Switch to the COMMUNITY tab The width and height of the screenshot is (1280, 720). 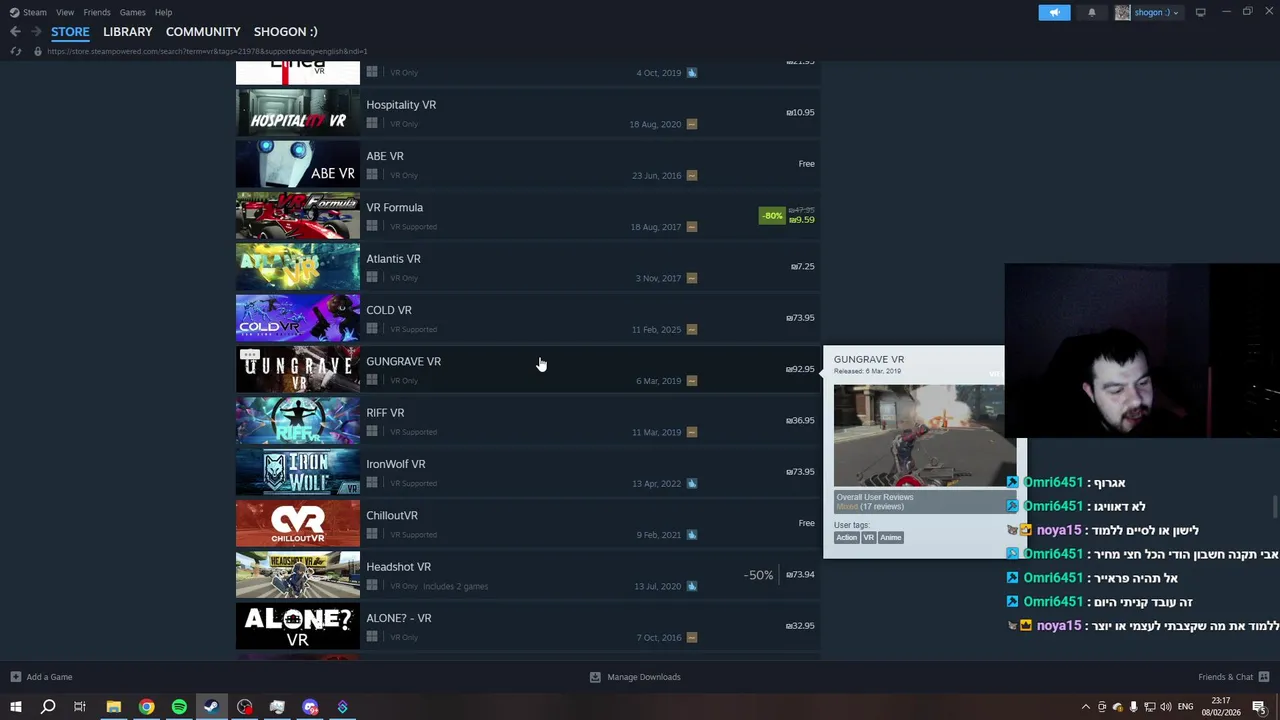(x=203, y=31)
